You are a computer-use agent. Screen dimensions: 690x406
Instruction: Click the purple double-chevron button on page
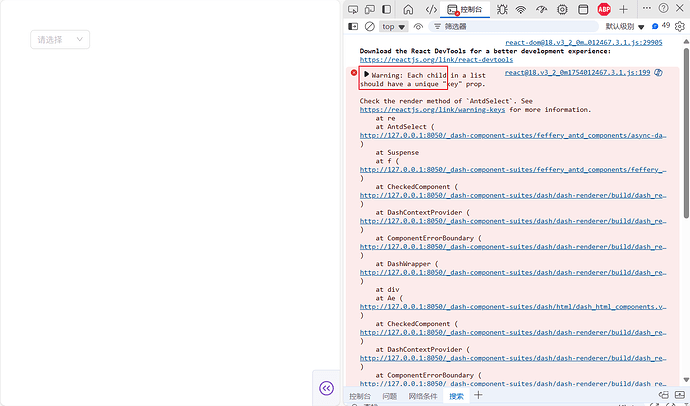(x=327, y=388)
